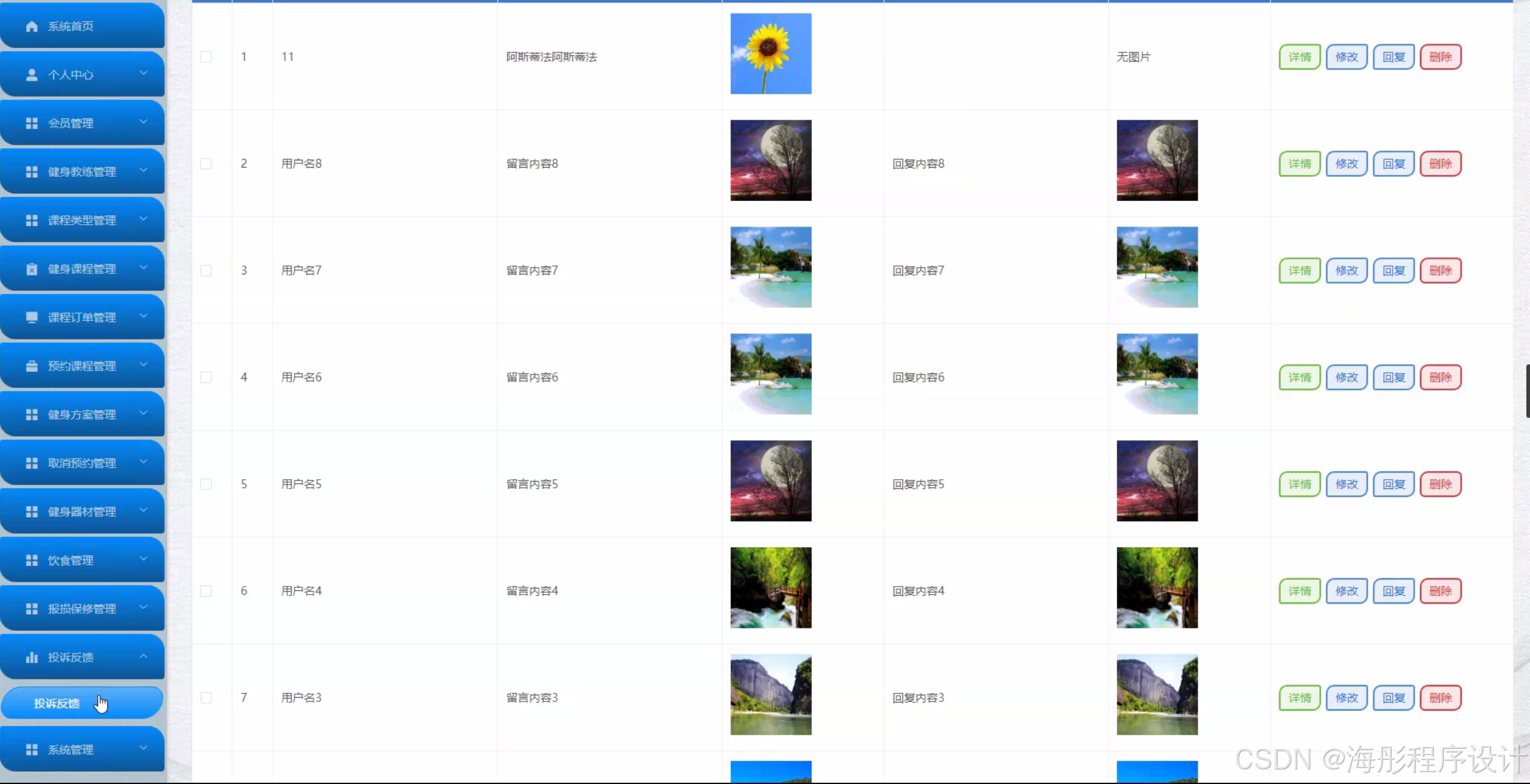The width and height of the screenshot is (1530, 784).
Task: Expand the 健身教练管理 chevron
Action: 143,171
